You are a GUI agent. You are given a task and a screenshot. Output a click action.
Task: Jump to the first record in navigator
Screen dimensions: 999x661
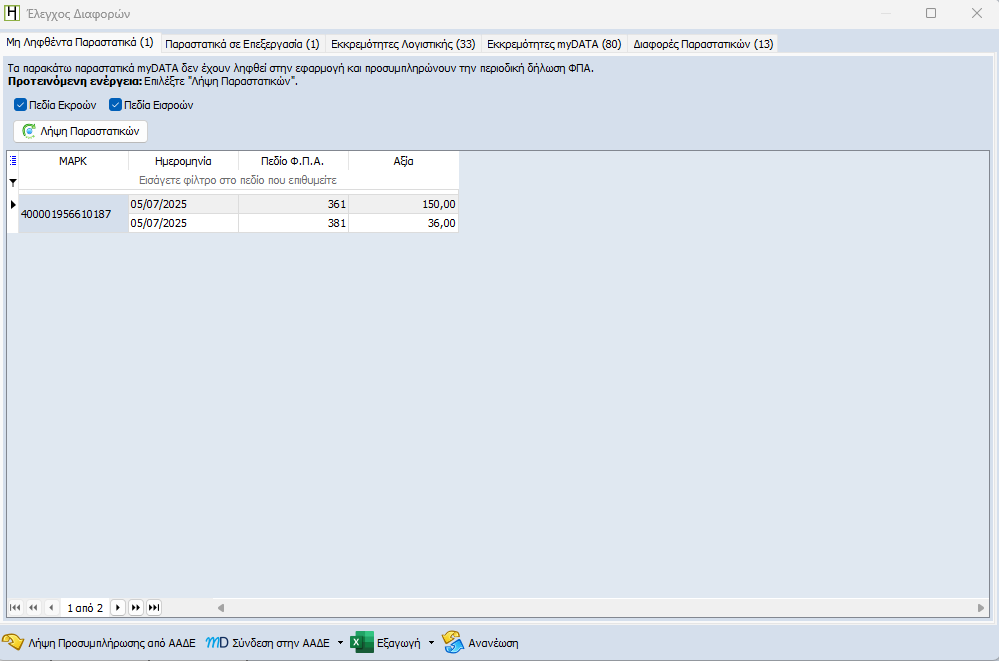(x=15, y=607)
